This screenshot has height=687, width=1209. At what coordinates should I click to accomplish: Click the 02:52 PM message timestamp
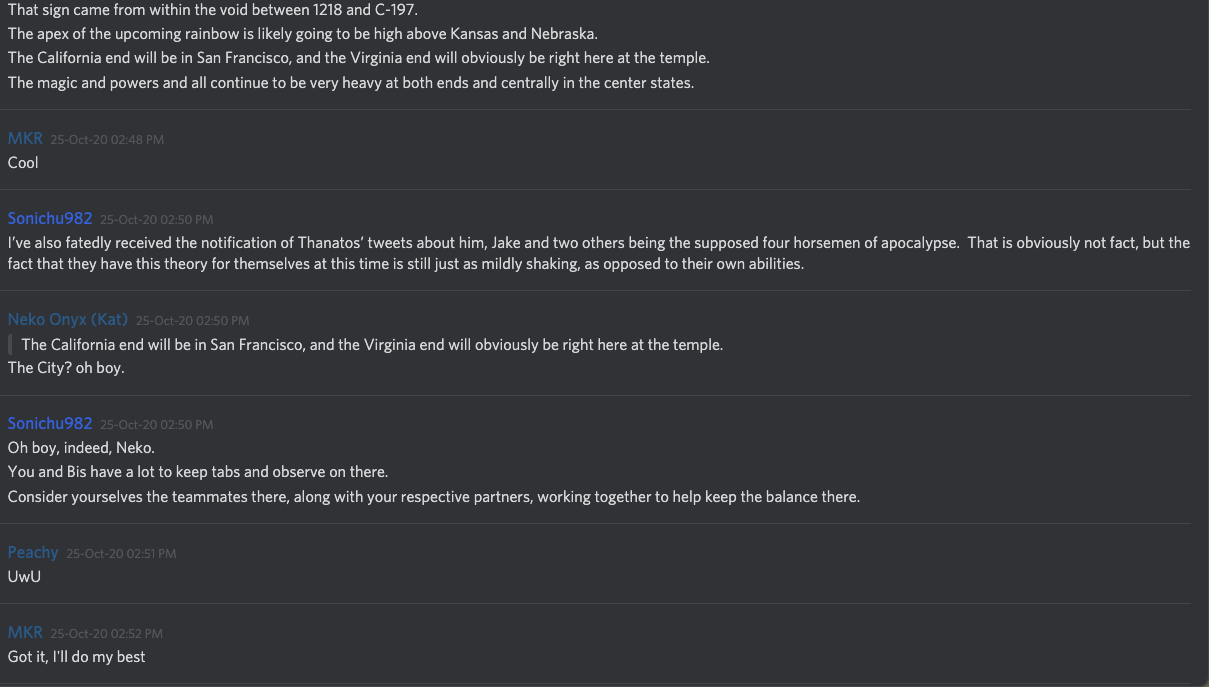tap(106, 633)
